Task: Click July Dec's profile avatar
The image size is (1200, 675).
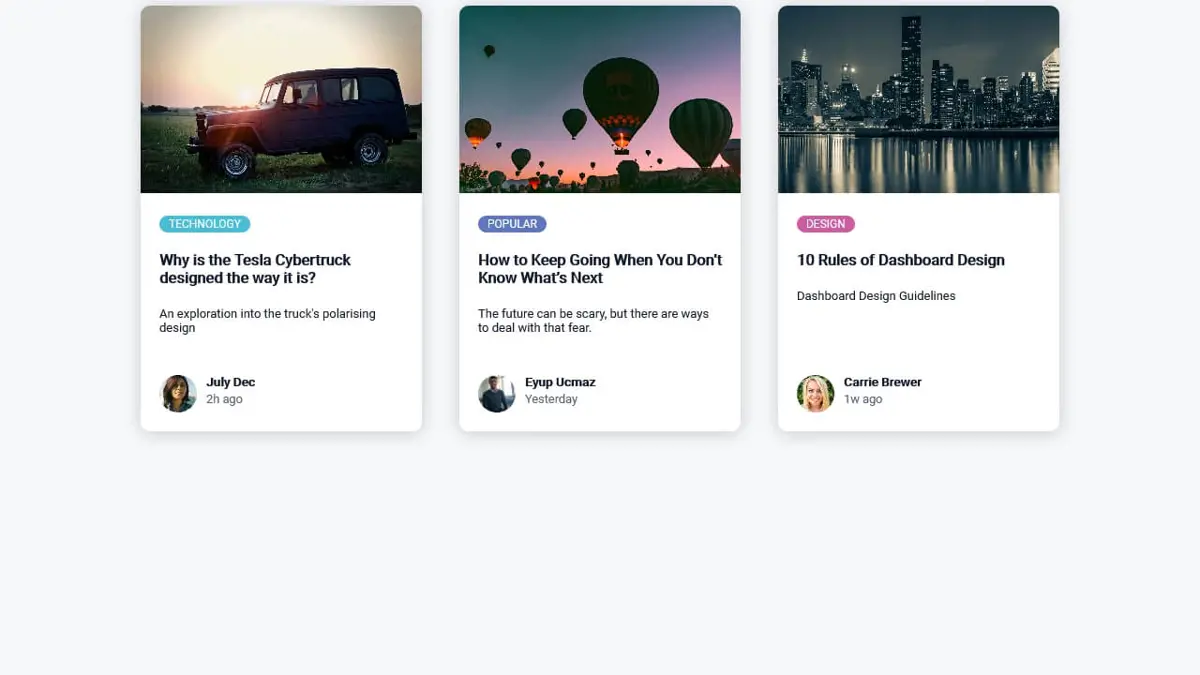Action: coord(178,392)
